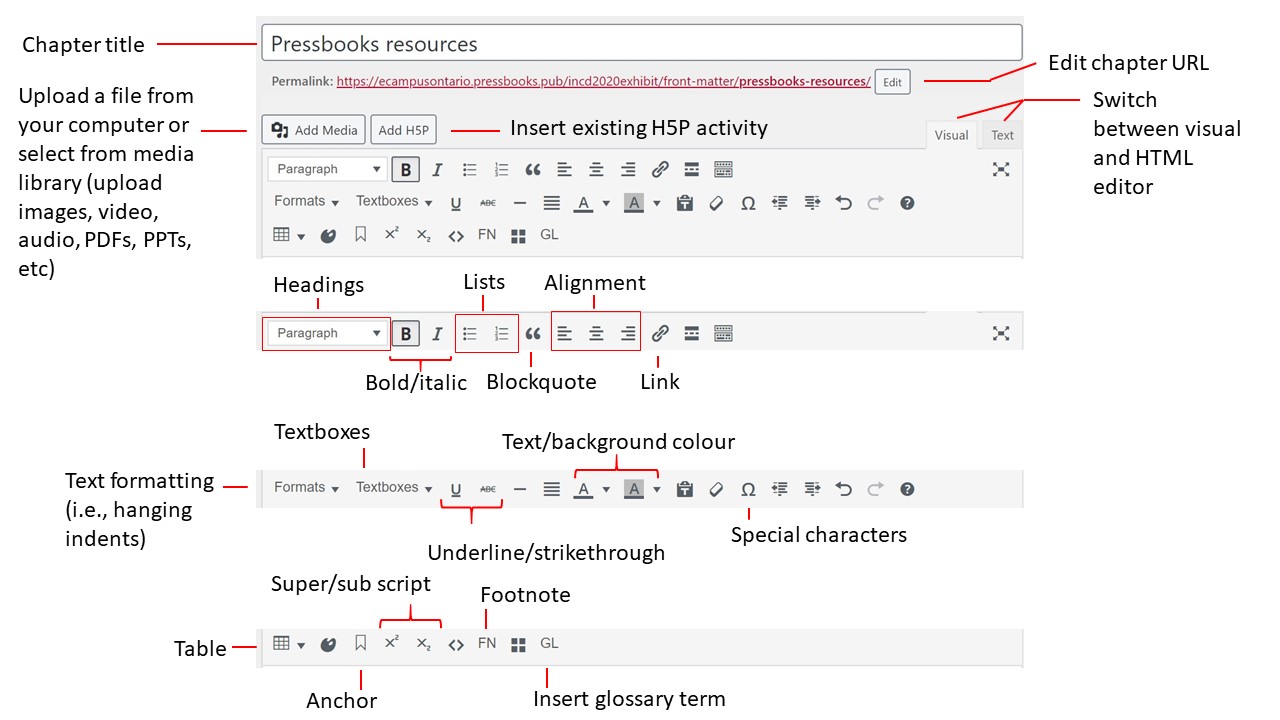This screenshot has width=1280, height=720.
Task: Click blockquote icon in annotated strip
Action: [x=533, y=333]
